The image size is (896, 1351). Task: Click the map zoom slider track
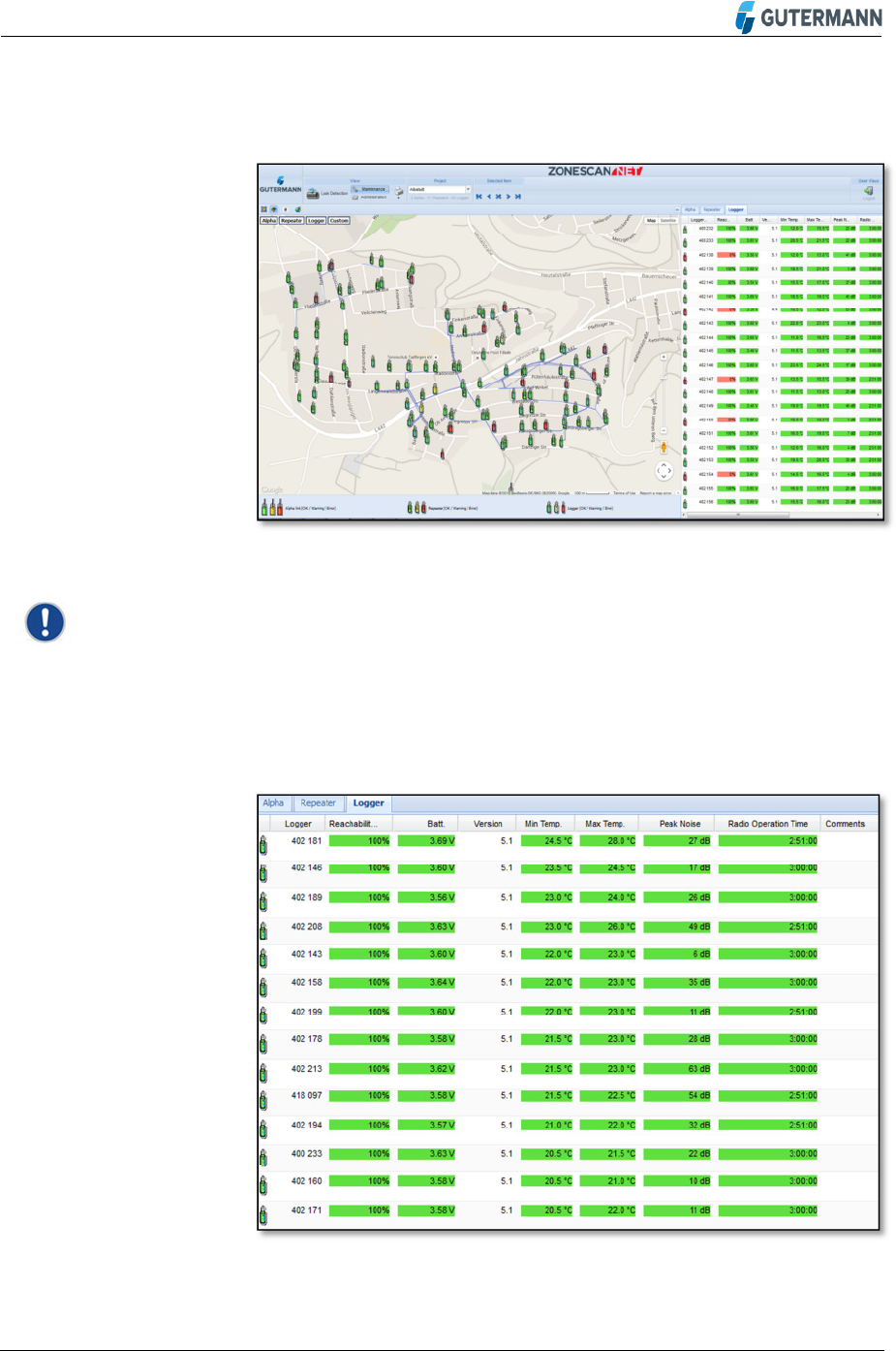pyautogui.click(x=664, y=394)
